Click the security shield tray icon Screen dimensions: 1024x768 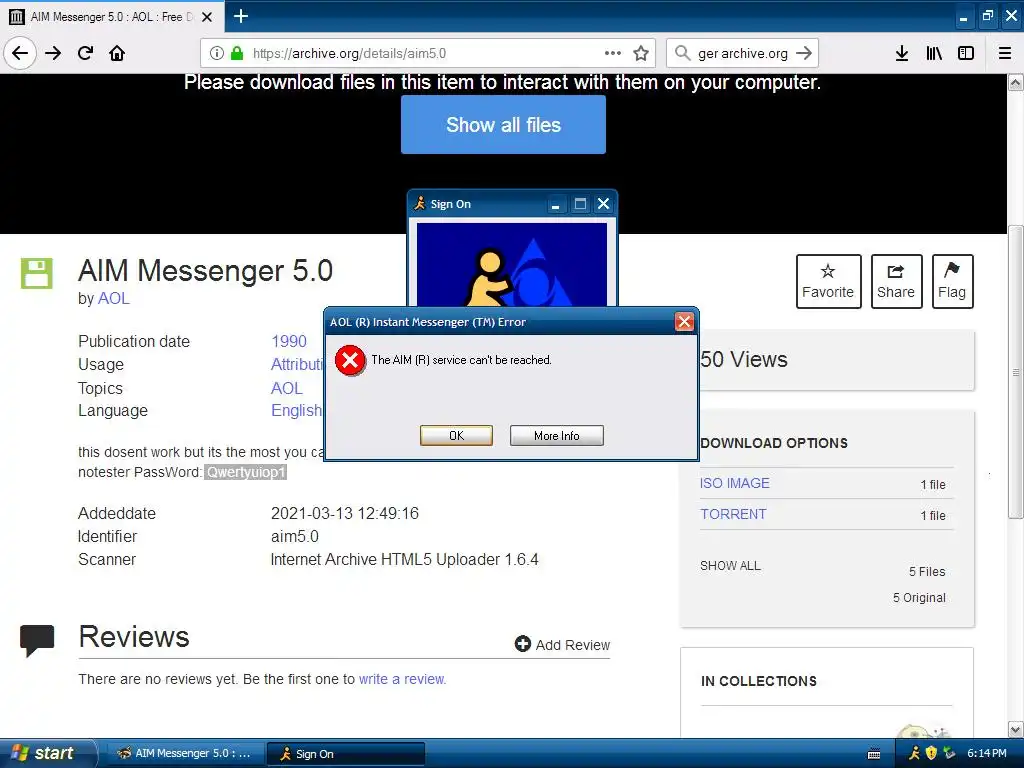pos(931,753)
